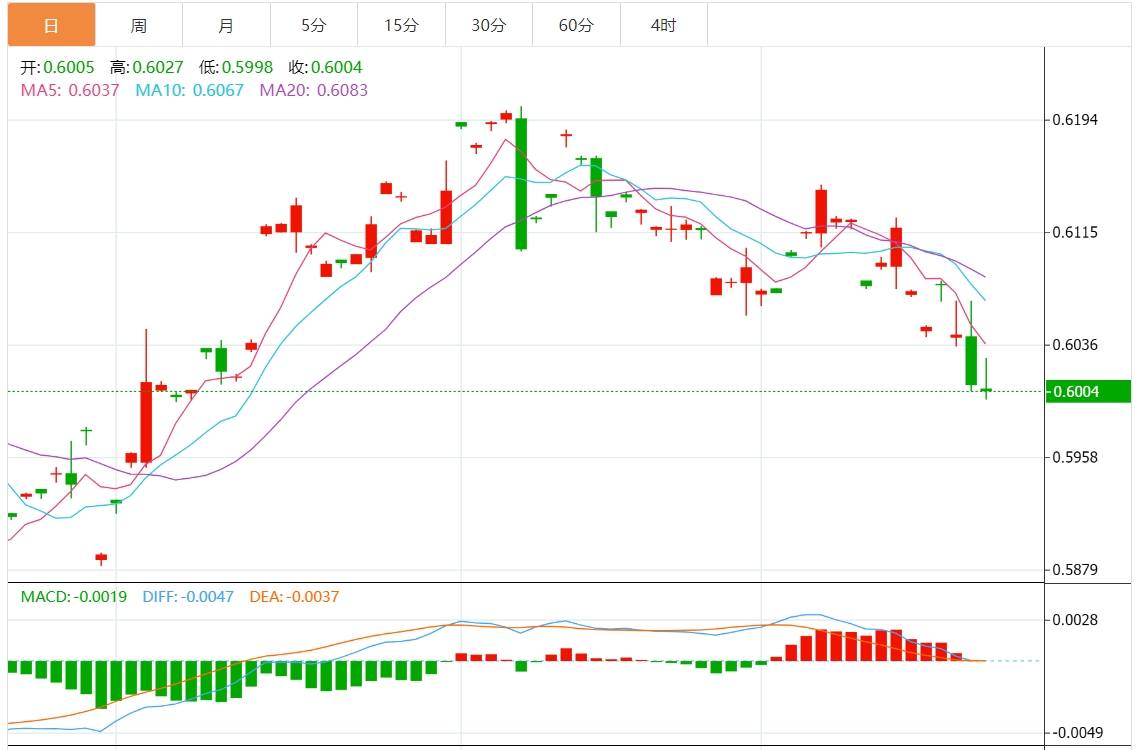Select the DIFF: -0.0047 indicator label
Image resolution: width=1142 pixels, height=750 pixels.
188,597
